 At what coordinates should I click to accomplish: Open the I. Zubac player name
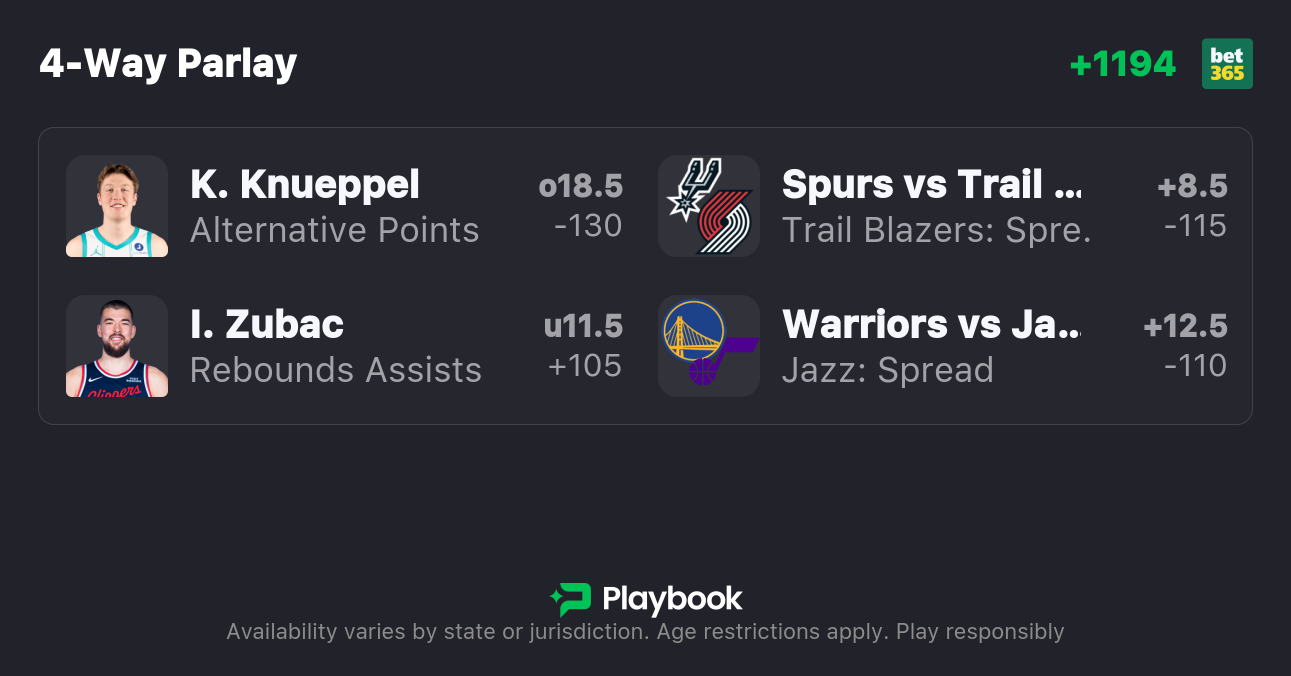pos(267,324)
